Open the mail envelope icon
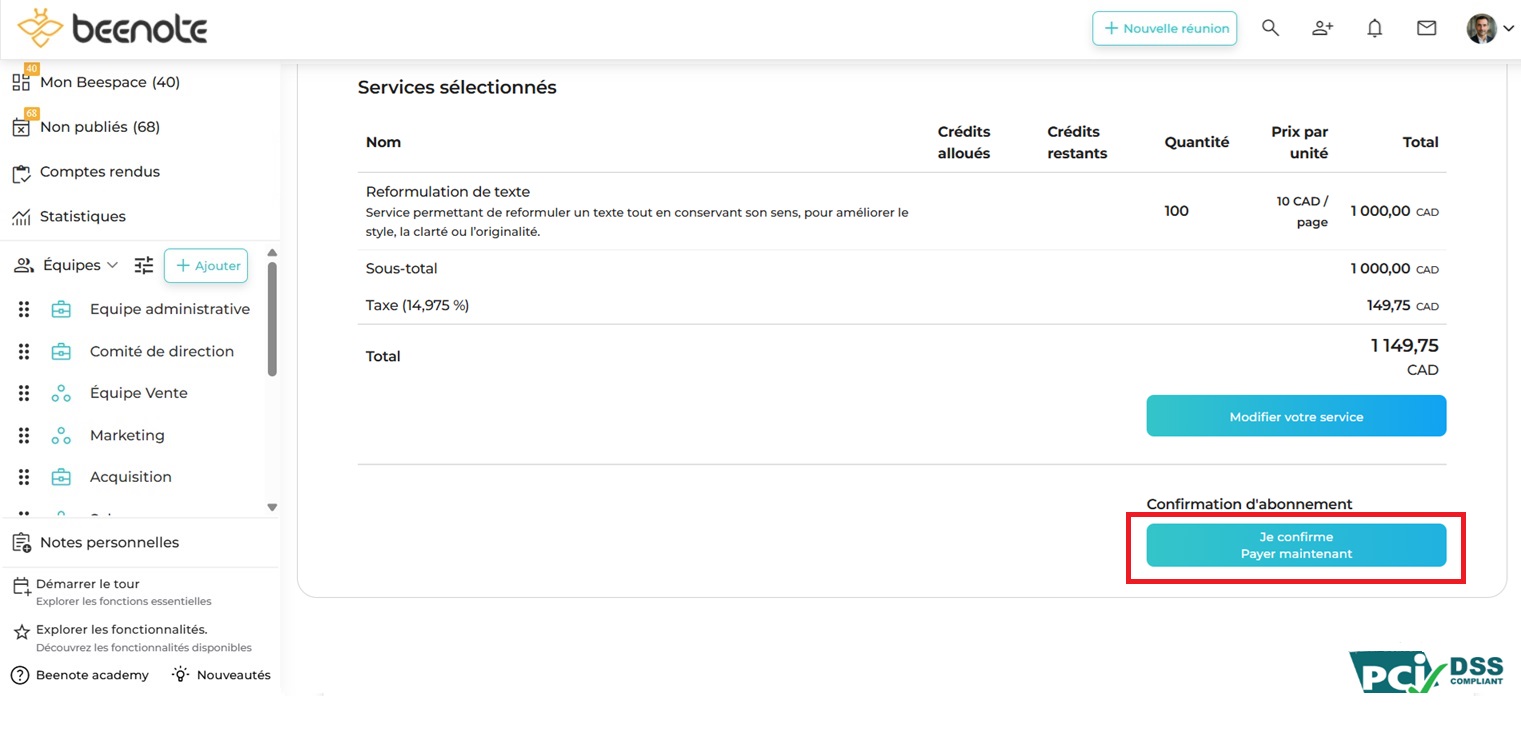This screenshot has width=1521, height=729. (x=1427, y=28)
